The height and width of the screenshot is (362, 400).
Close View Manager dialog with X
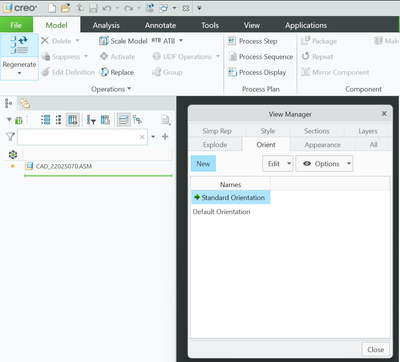[x=384, y=114]
